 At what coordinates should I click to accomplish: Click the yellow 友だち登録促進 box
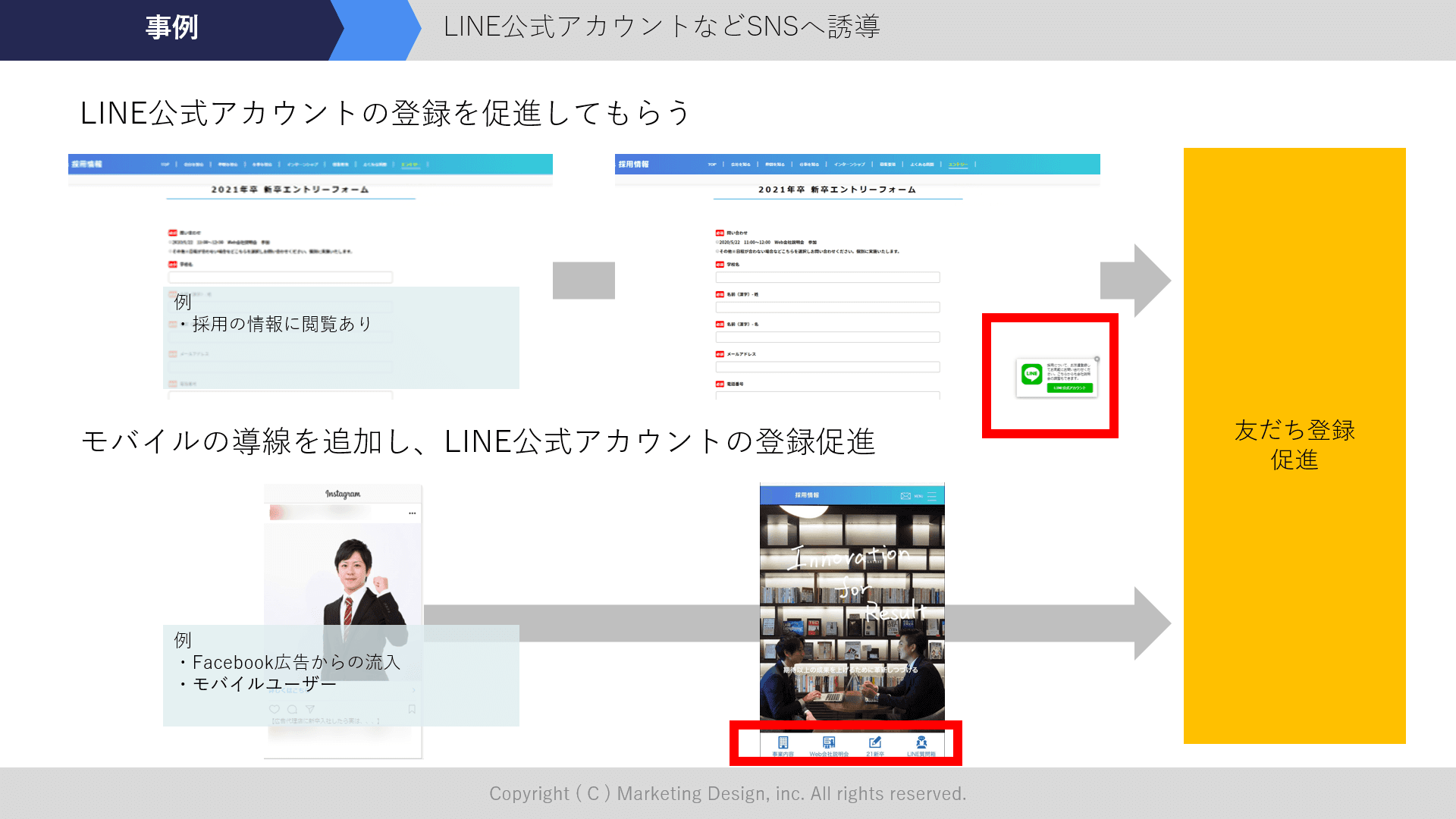point(1294,445)
